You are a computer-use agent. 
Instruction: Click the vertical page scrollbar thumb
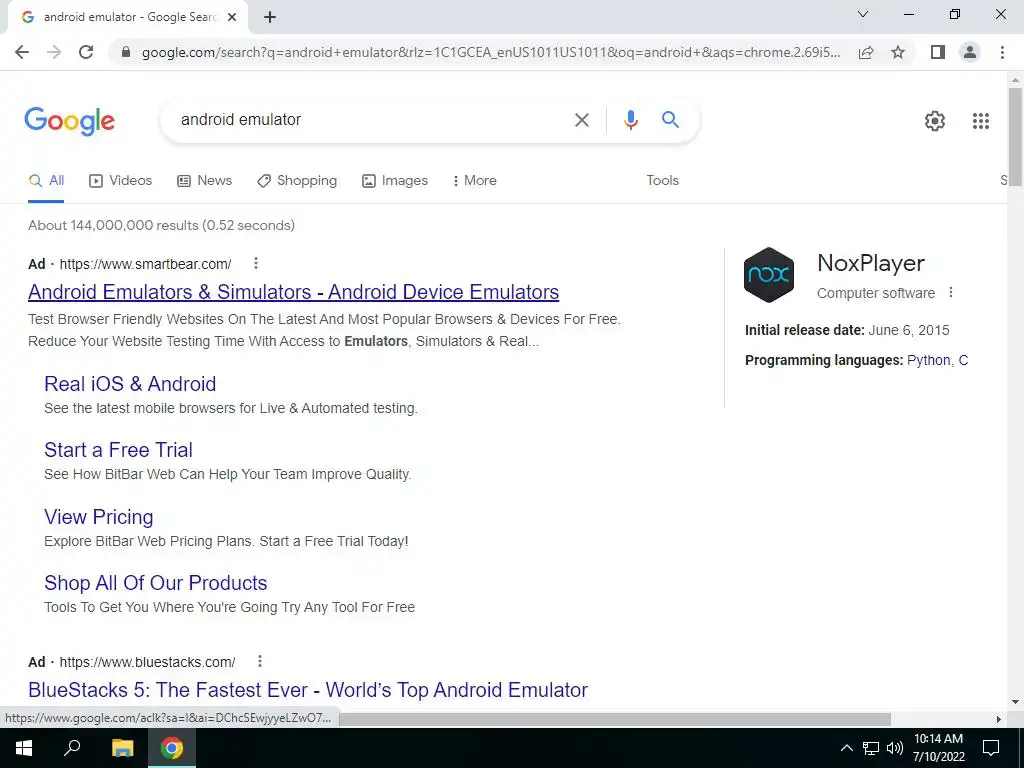pyautogui.click(x=1015, y=137)
